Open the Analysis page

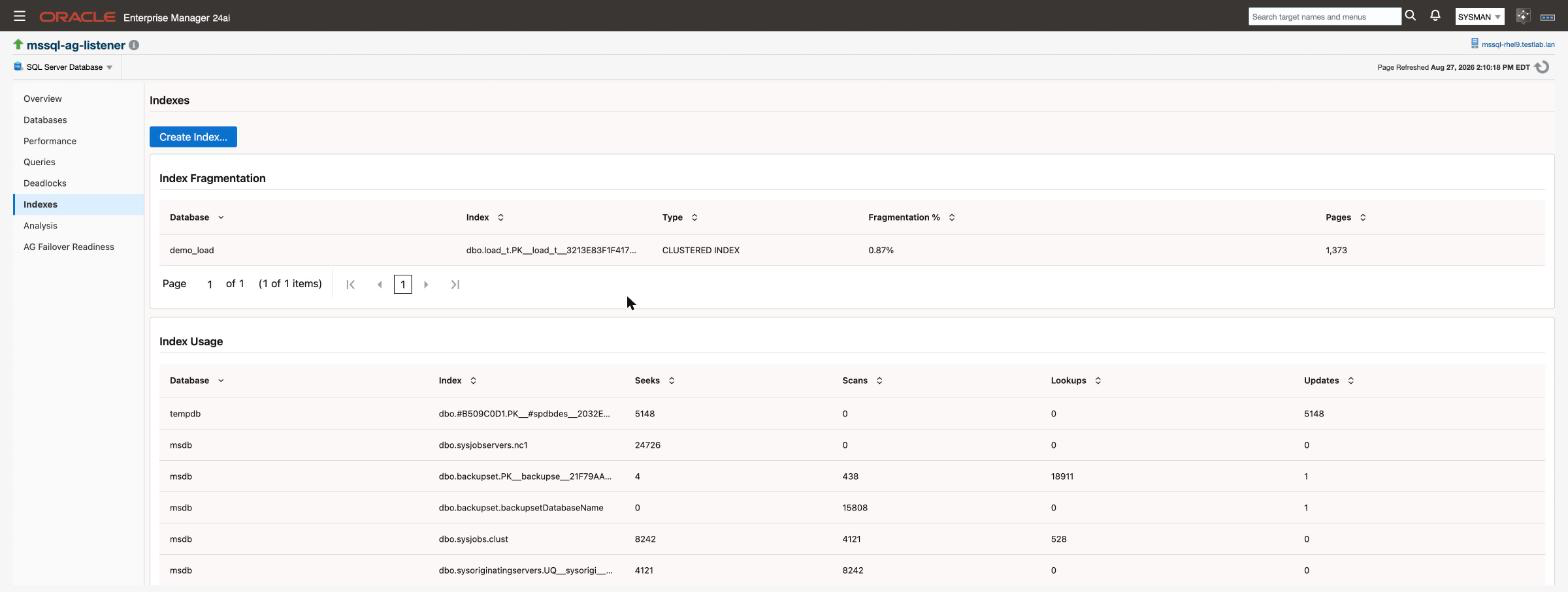40,226
